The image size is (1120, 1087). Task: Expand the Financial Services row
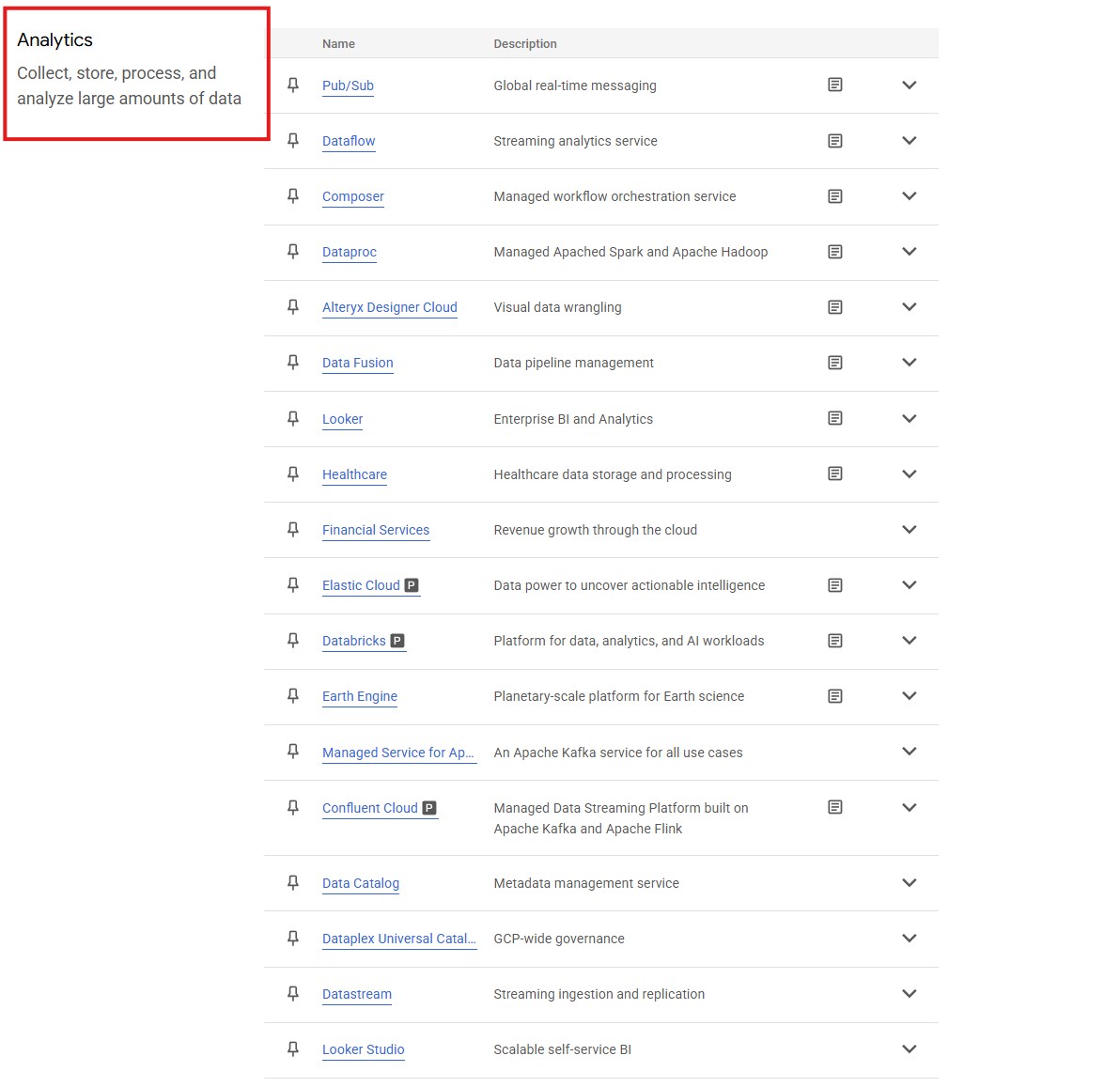point(909,530)
